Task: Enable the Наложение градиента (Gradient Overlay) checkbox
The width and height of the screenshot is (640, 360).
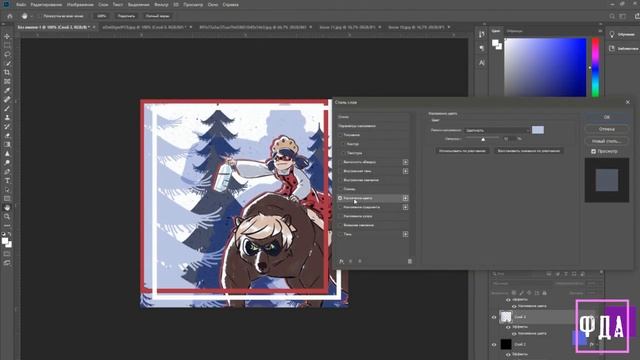Action: coord(340,207)
